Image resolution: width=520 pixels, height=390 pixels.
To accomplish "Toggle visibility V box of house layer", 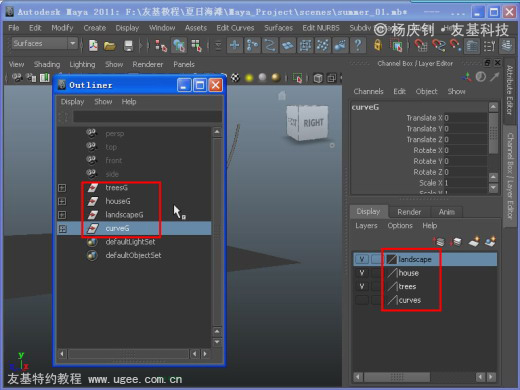I will (x=362, y=273).
